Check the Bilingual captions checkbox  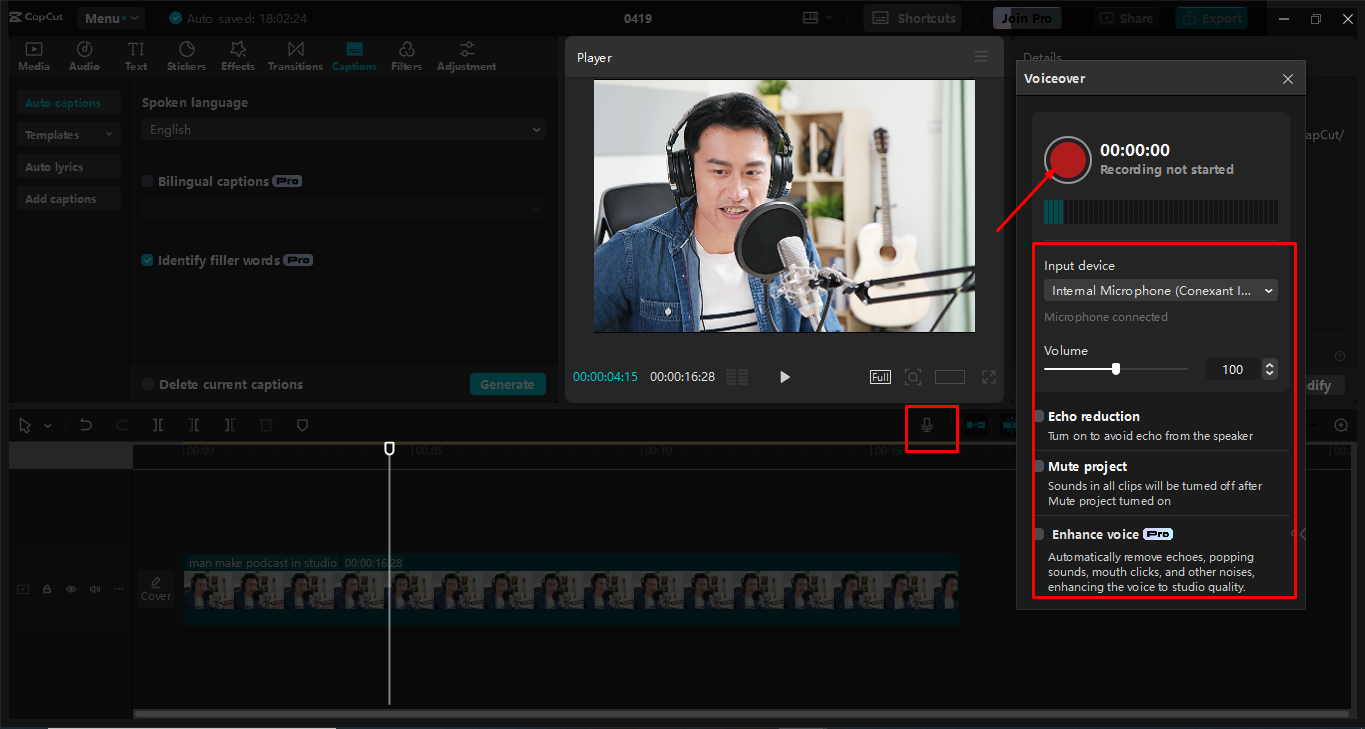point(148,181)
